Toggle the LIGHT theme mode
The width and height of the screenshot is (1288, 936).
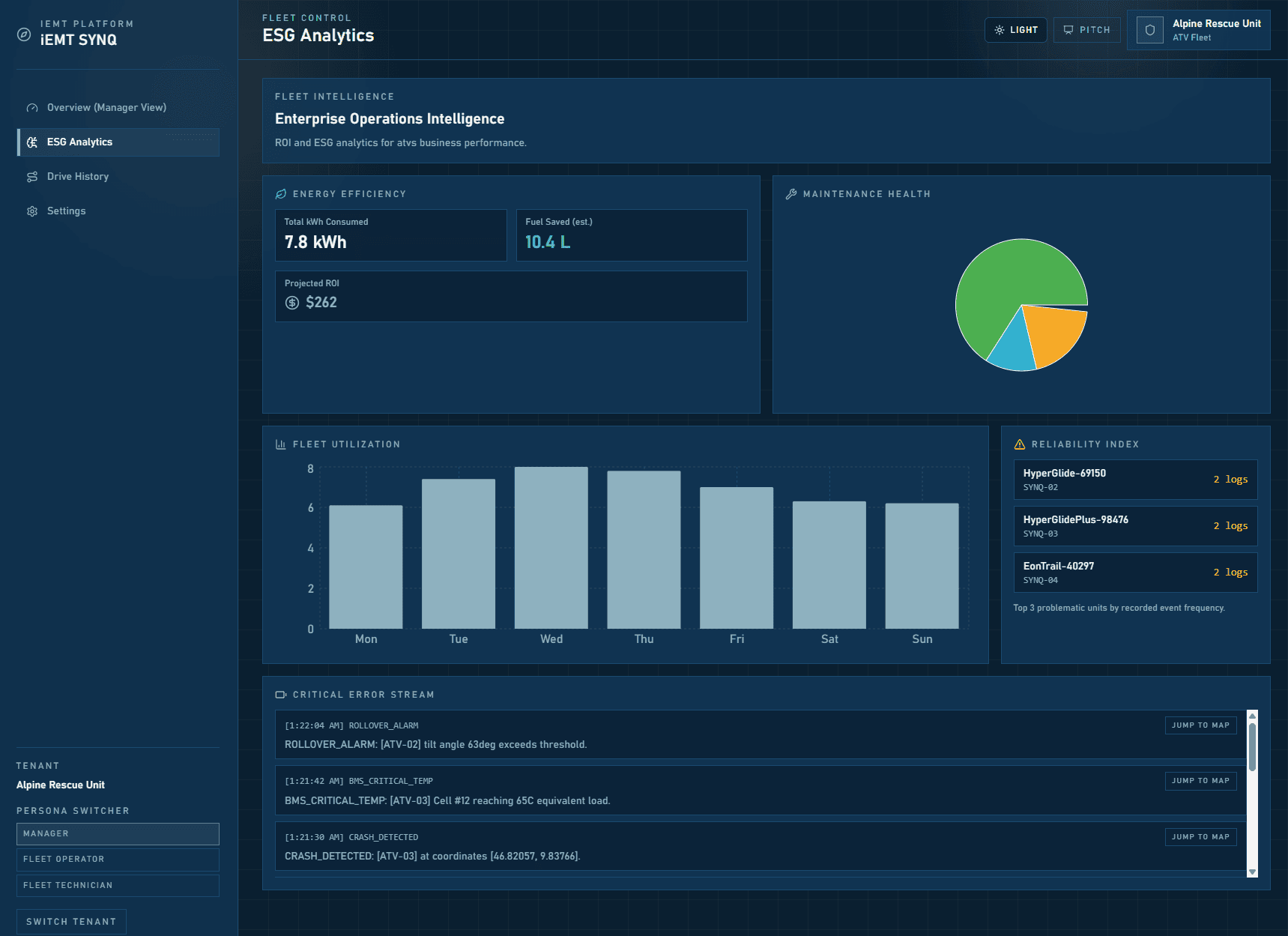[1015, 30]
